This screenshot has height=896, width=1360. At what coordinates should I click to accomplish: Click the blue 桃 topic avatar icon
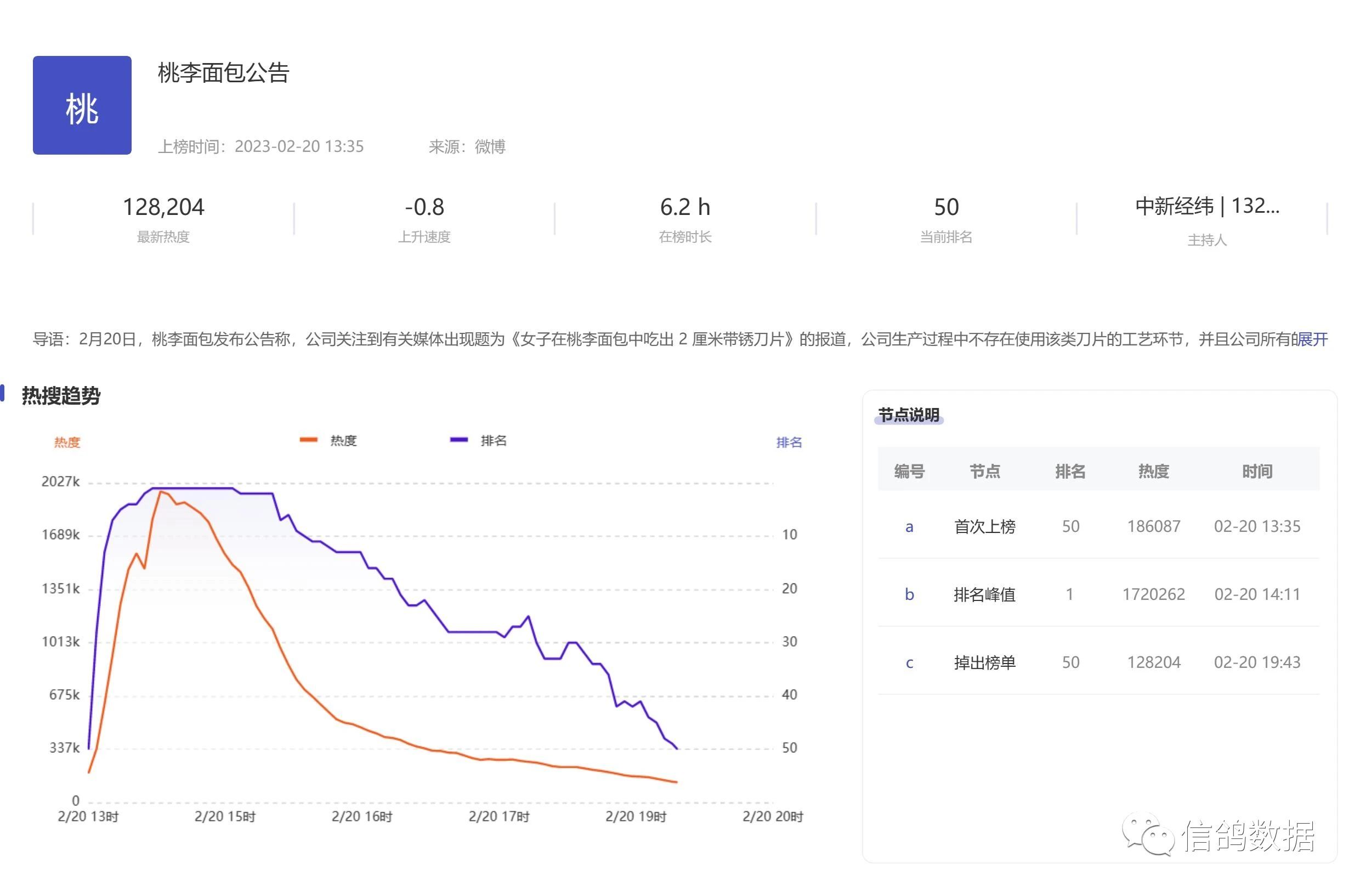(82, 105)
